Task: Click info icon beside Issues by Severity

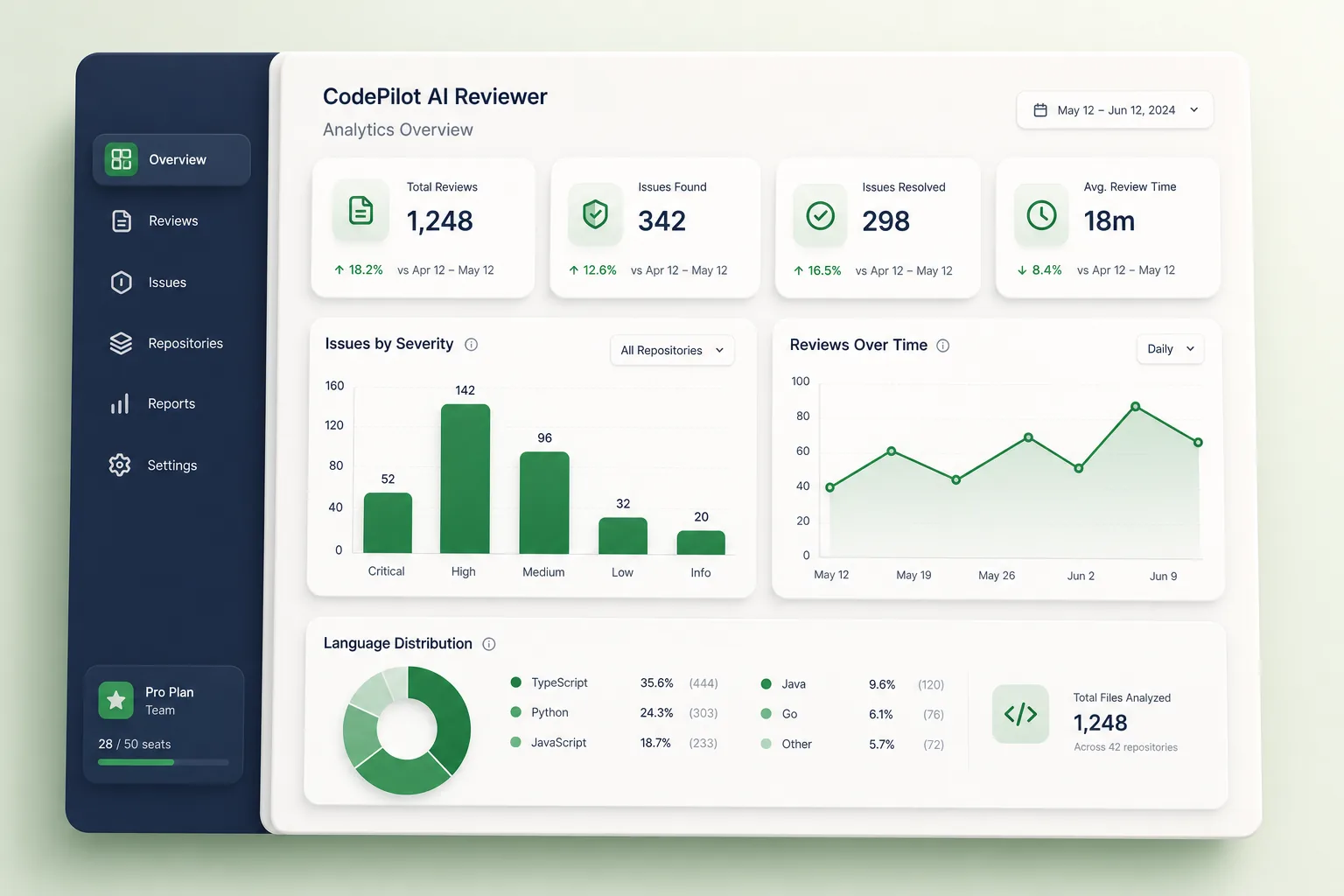Action: (471, 345)
